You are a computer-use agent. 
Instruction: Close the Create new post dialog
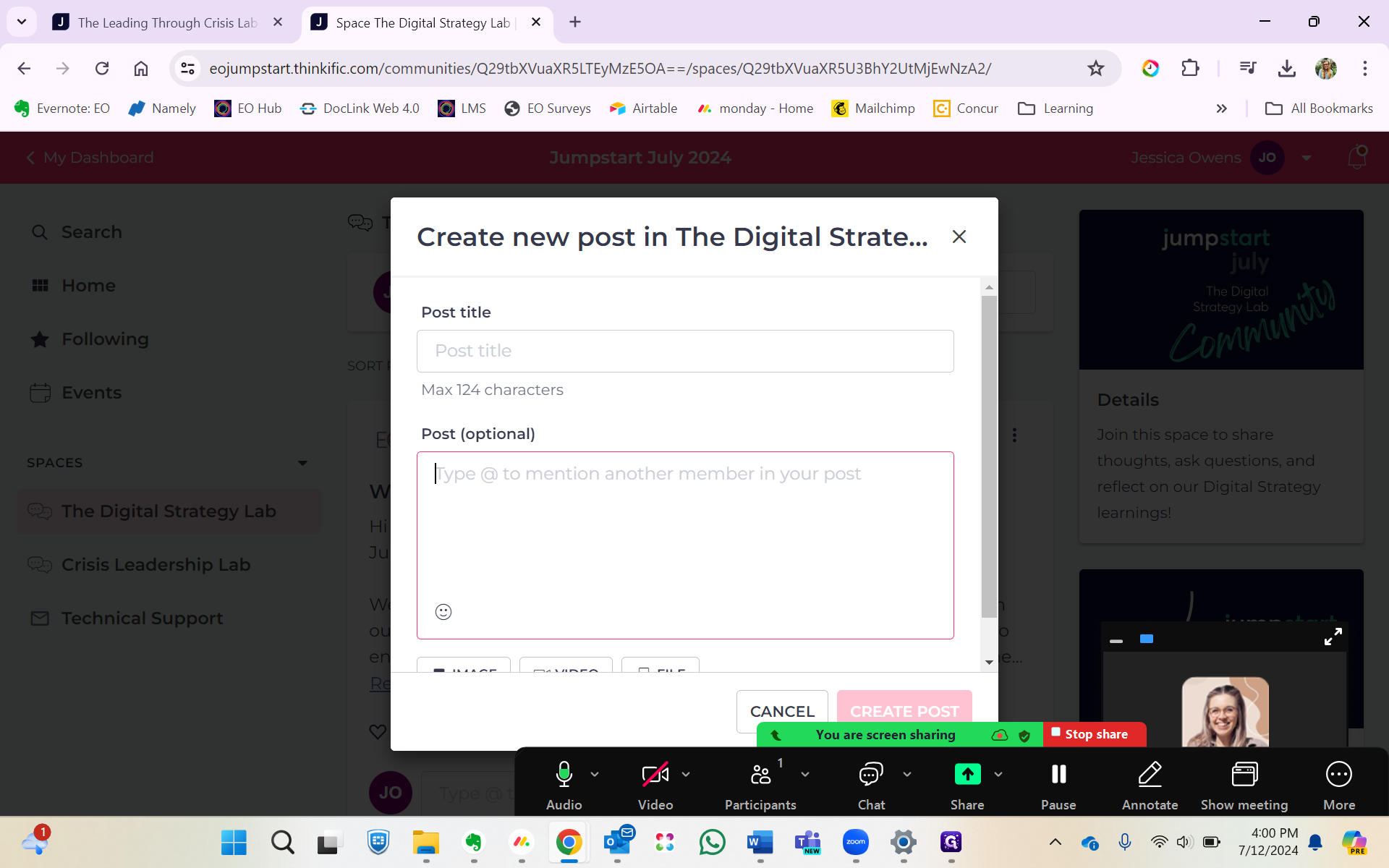pos(959,237)
